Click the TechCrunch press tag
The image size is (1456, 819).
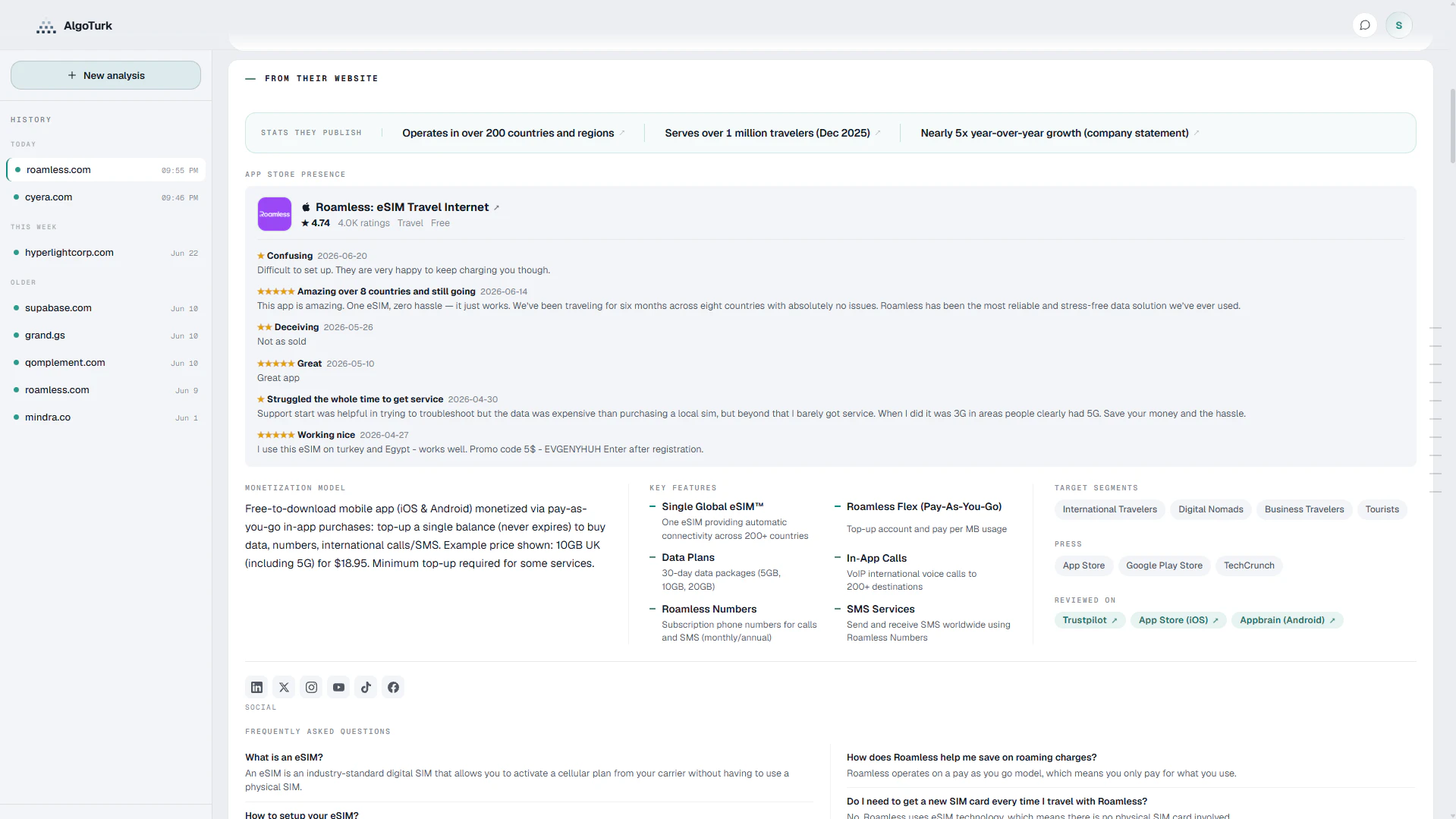coord(1248,565)
